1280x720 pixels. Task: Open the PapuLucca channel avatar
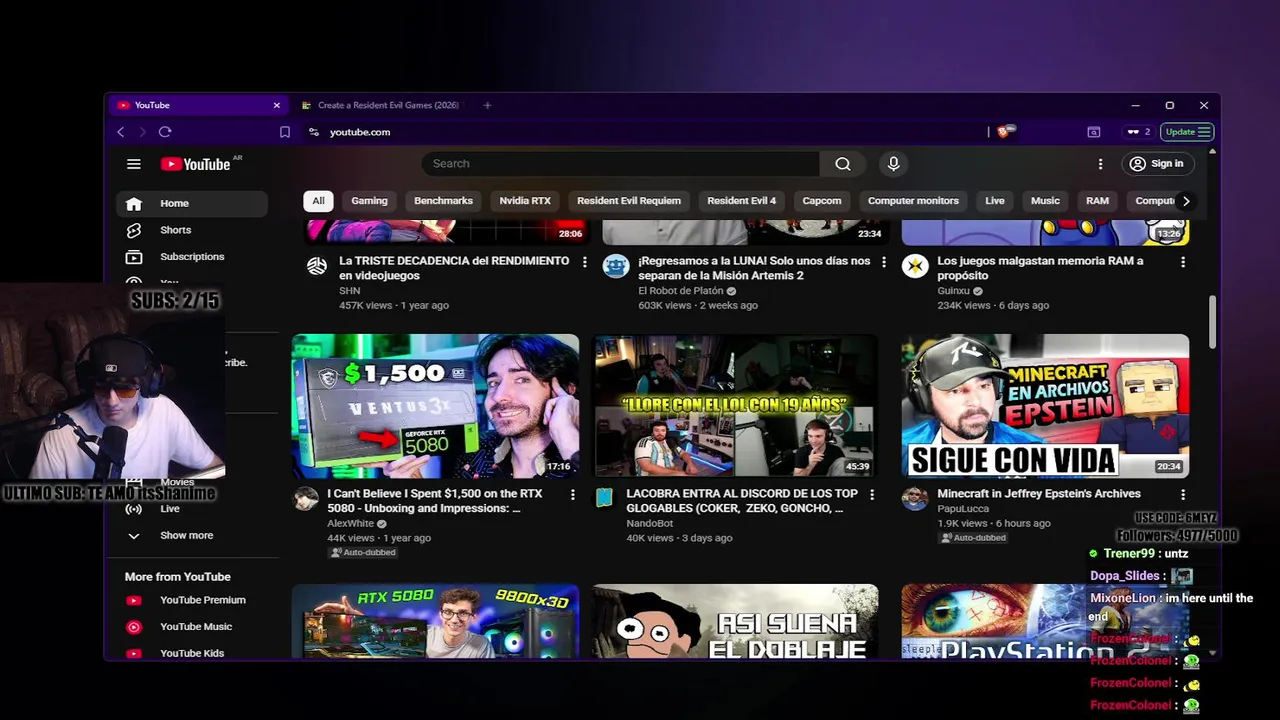pos(915,499)
